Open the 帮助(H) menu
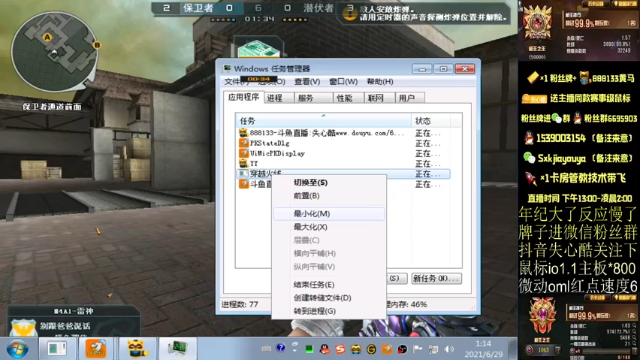This screenshot has width=640, height=360. 380,82
